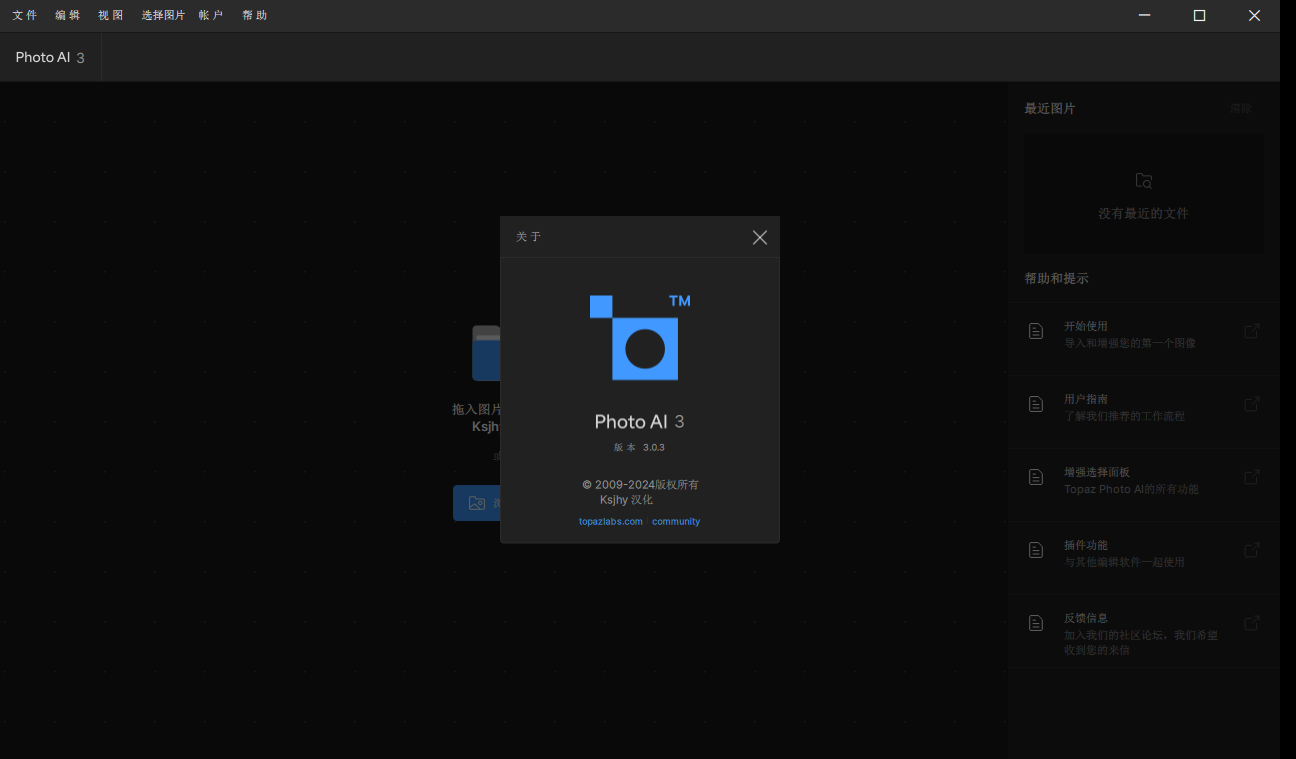
Task: Open the 帐户 menu
Action: pos(211,15)
